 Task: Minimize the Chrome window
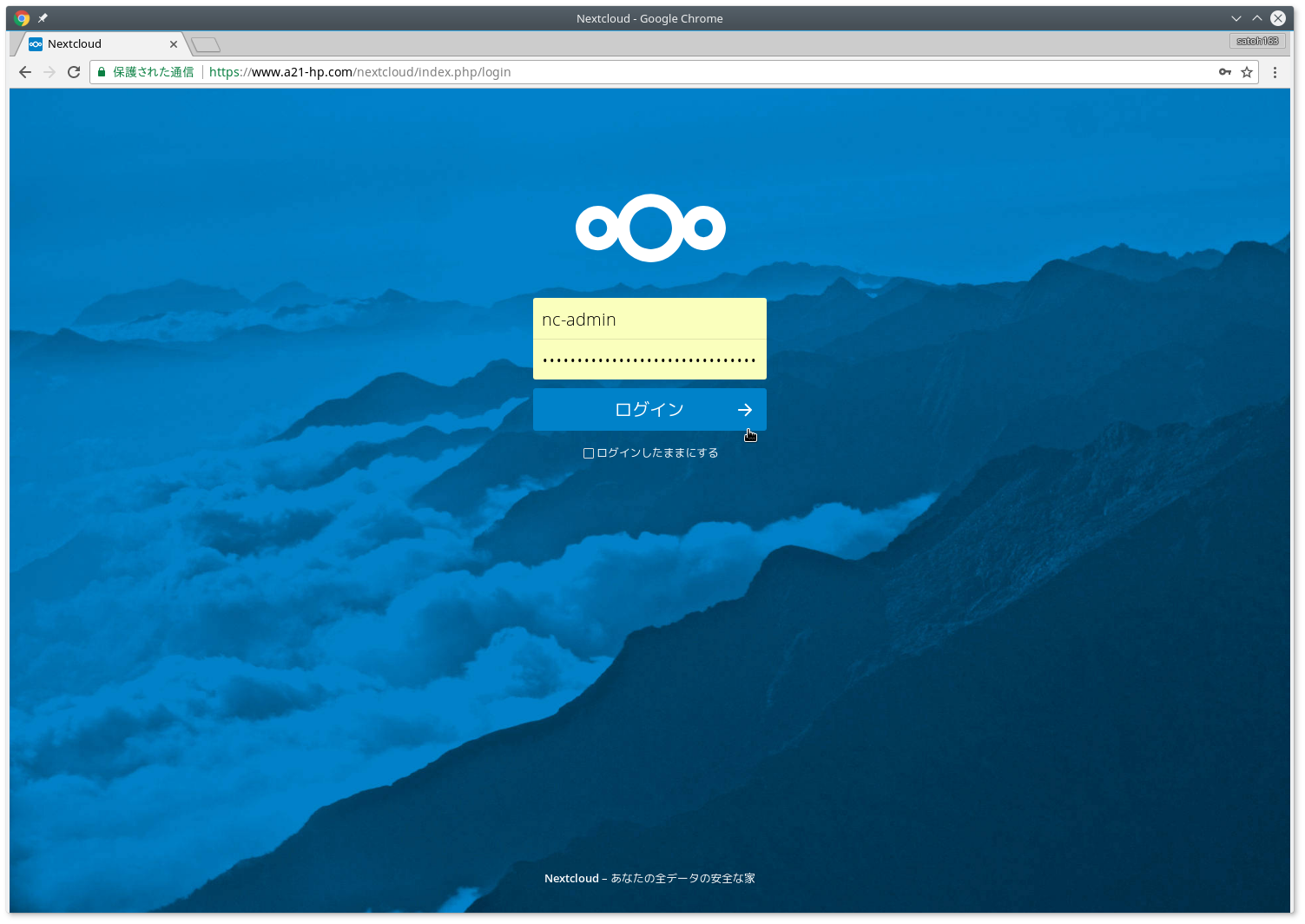click(1236, 18)
